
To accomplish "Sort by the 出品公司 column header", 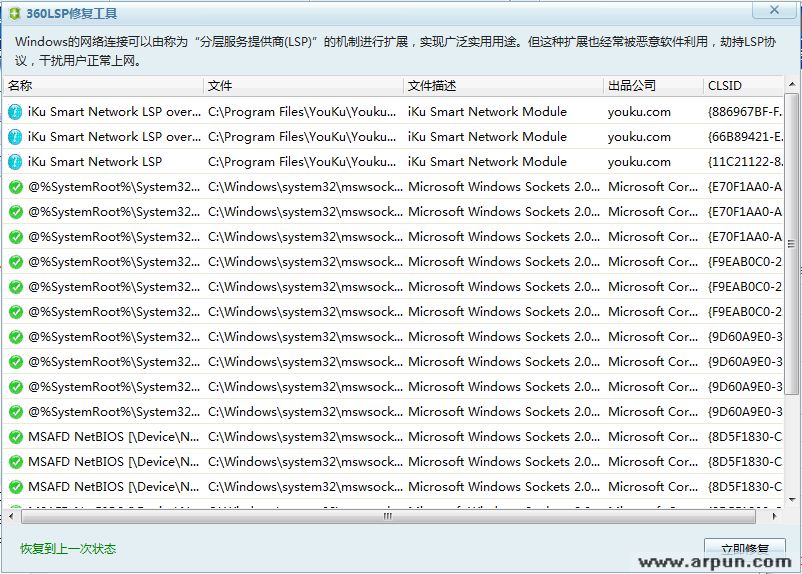I will (653, 86).
